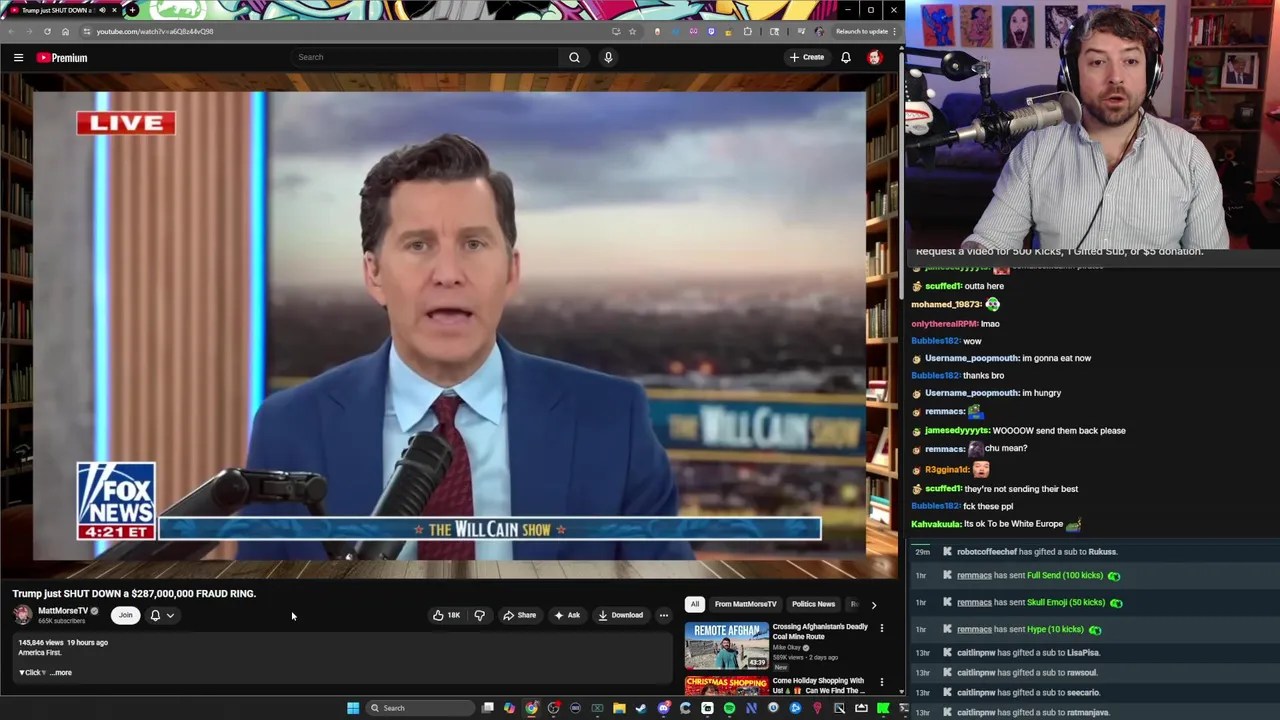The width and height of the screenshot is (1280, 720).
Task: Open the MattMorseTV channel name link
Action: click(x=63, y=611)
